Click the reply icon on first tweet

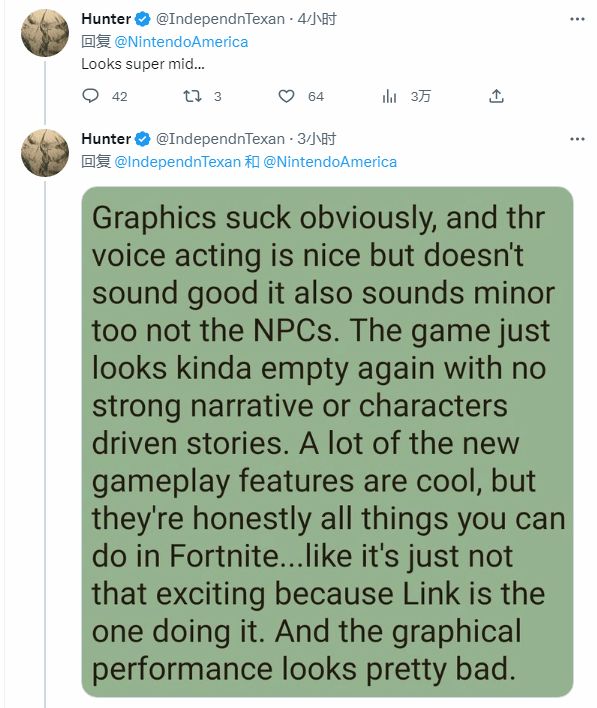90,96
